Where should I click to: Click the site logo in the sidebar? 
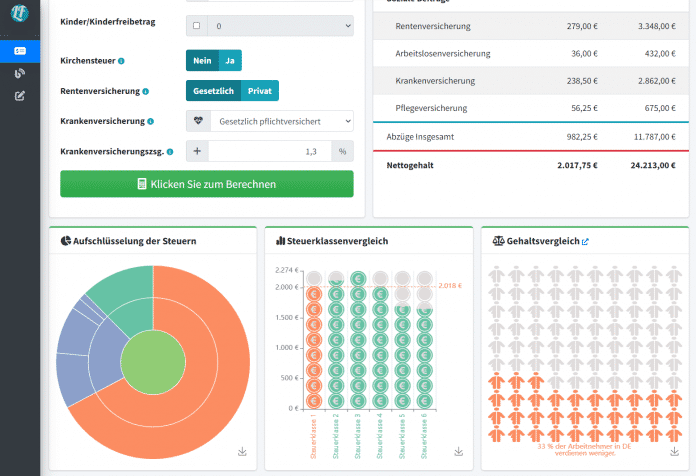pyautogui.click(x=20, y=14)
